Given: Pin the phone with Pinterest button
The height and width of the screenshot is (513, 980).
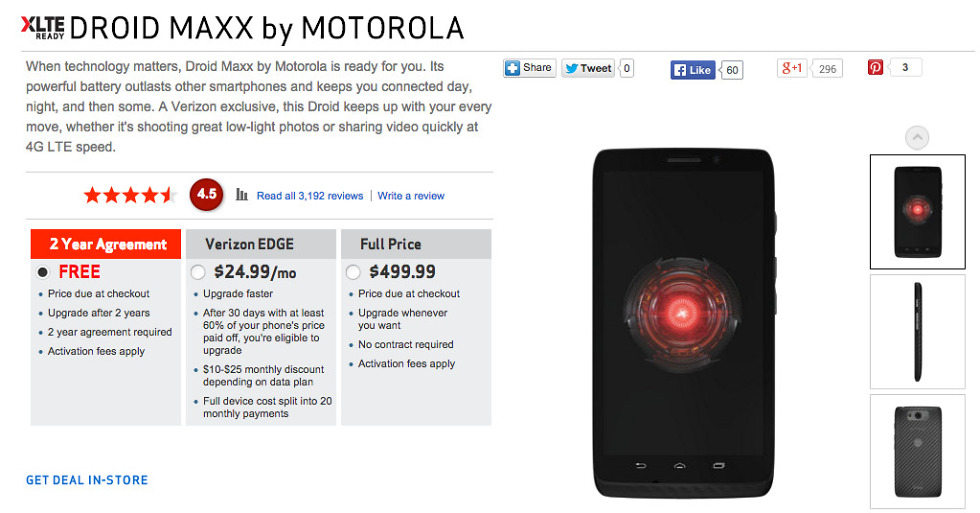Looking at the screenshot, I should [876, 68].
